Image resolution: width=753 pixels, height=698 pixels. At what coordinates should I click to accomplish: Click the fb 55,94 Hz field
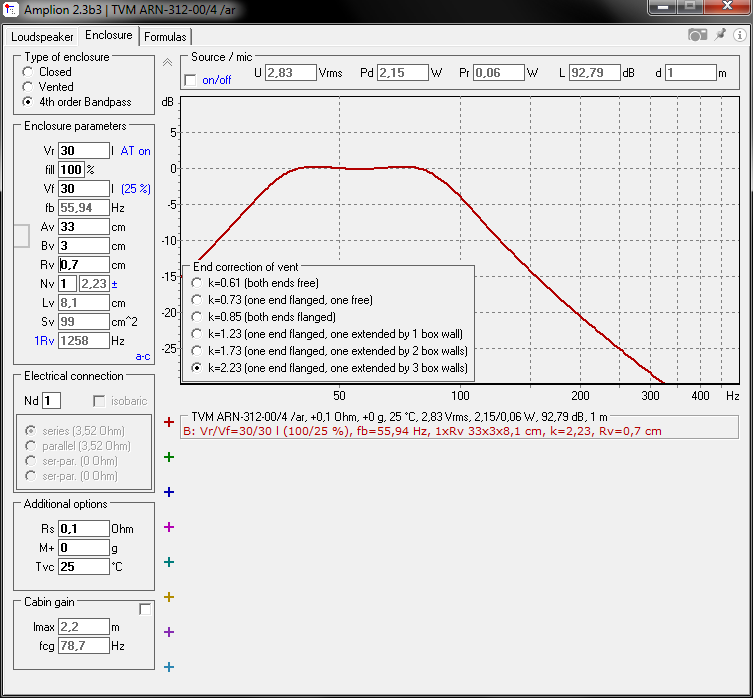coord(84,208)
